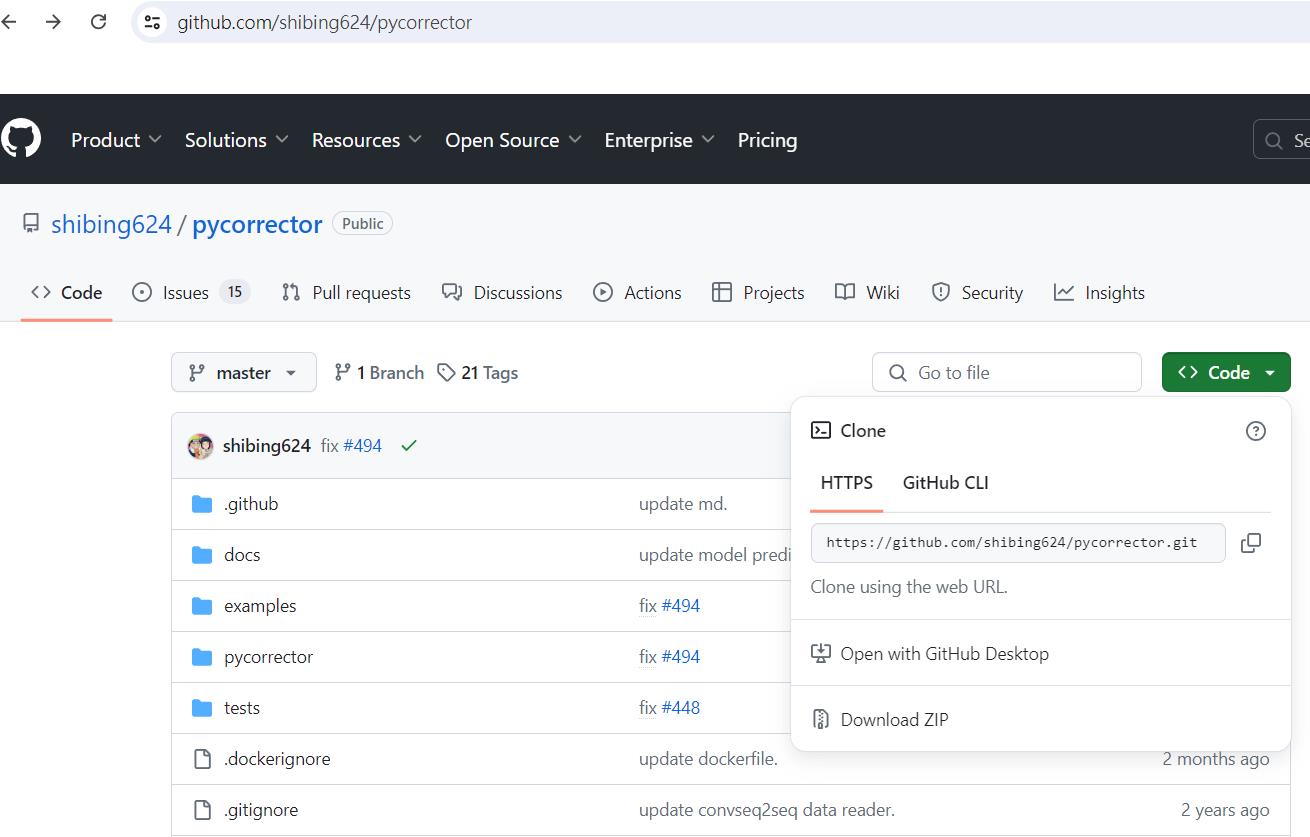Open the #448 link in tests row

[680, 708]
